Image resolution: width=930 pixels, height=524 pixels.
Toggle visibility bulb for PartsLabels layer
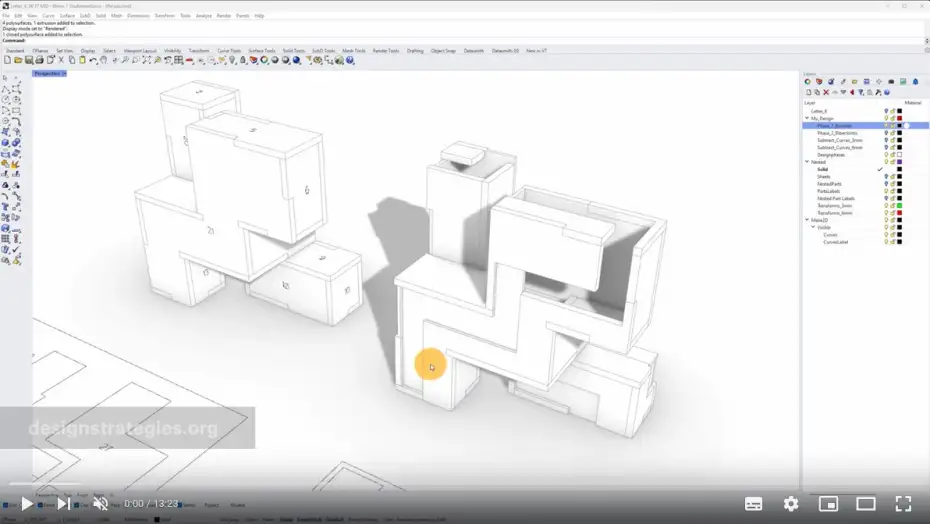(x=886, y=191)
